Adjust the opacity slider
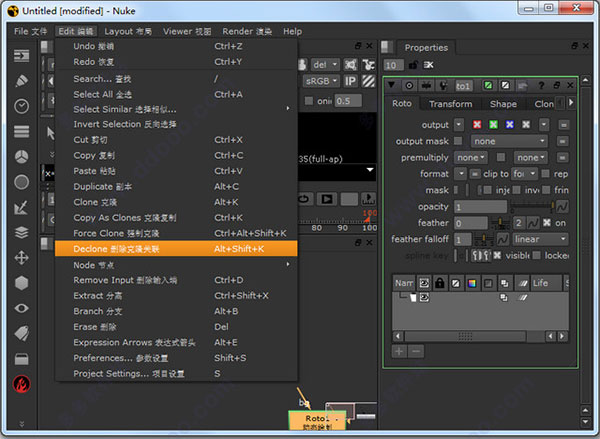The height and width of the screenshot is (439, 600). 532,207
